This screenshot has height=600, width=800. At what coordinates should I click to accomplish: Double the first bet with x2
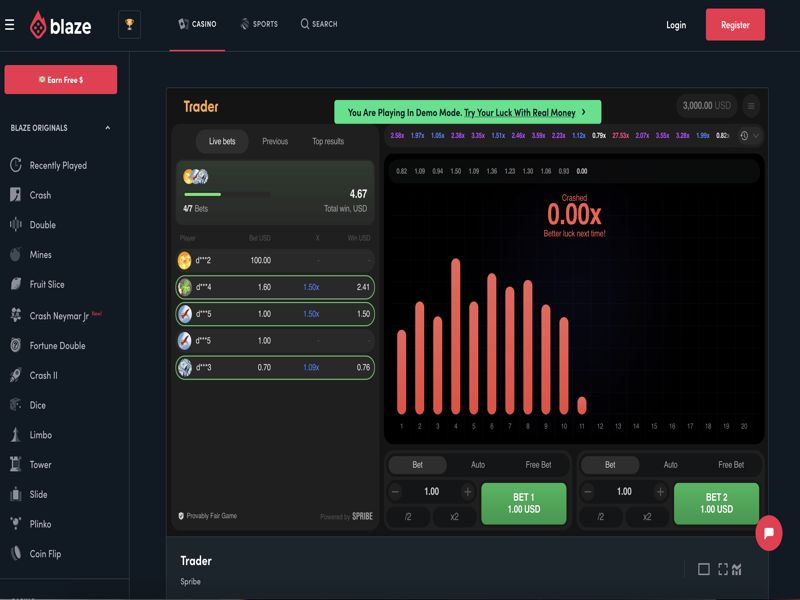point(454,517)
